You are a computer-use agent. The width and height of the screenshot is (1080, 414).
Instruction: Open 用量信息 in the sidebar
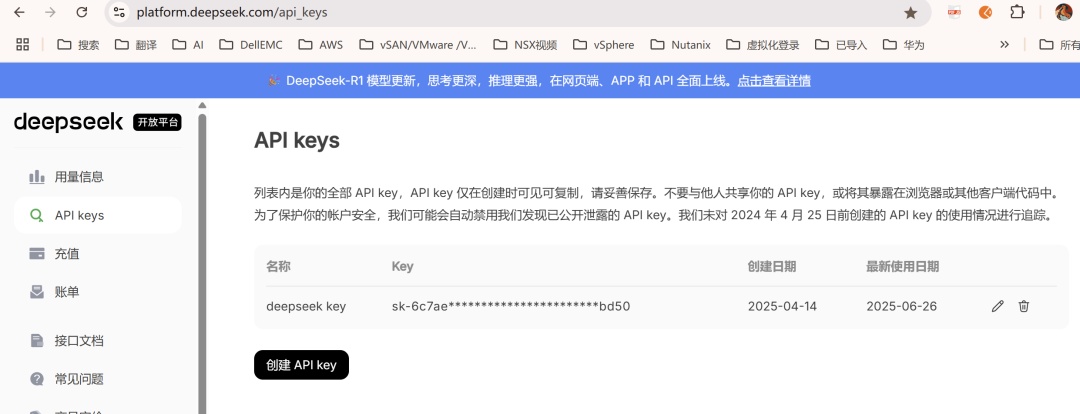pos(98,176)
